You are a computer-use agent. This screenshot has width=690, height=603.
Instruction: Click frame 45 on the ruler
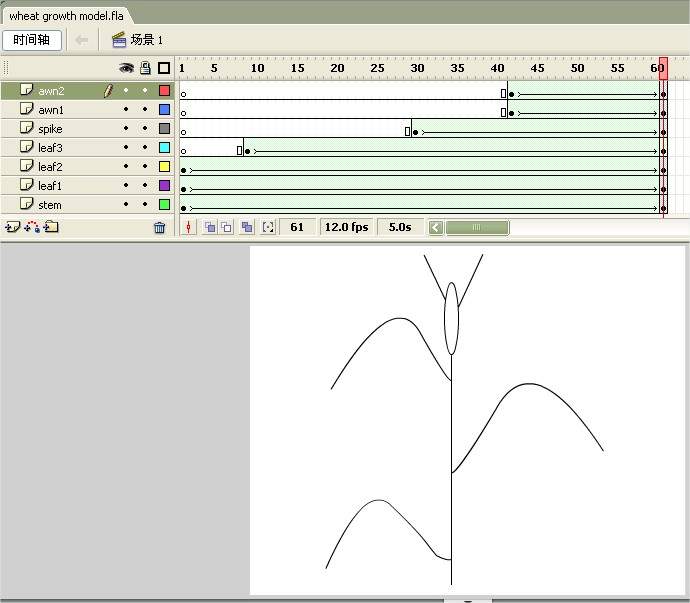pos(537,68)
